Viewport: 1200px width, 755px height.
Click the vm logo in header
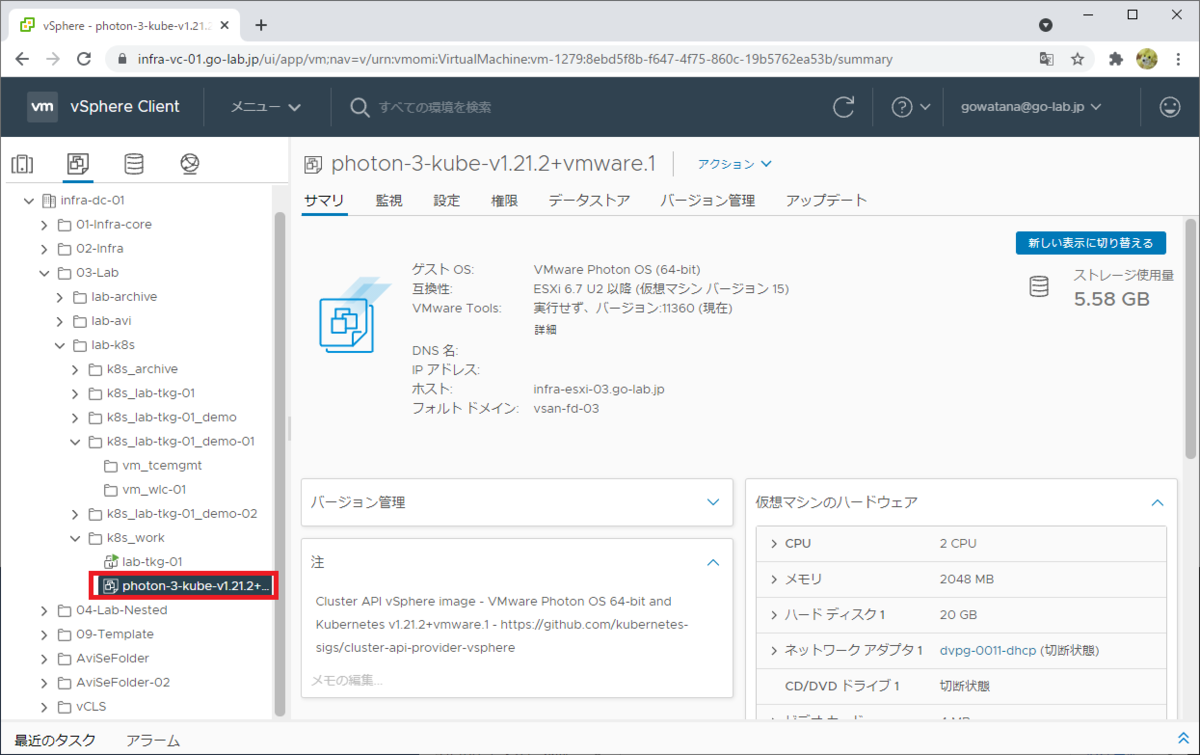click(42, 107)
